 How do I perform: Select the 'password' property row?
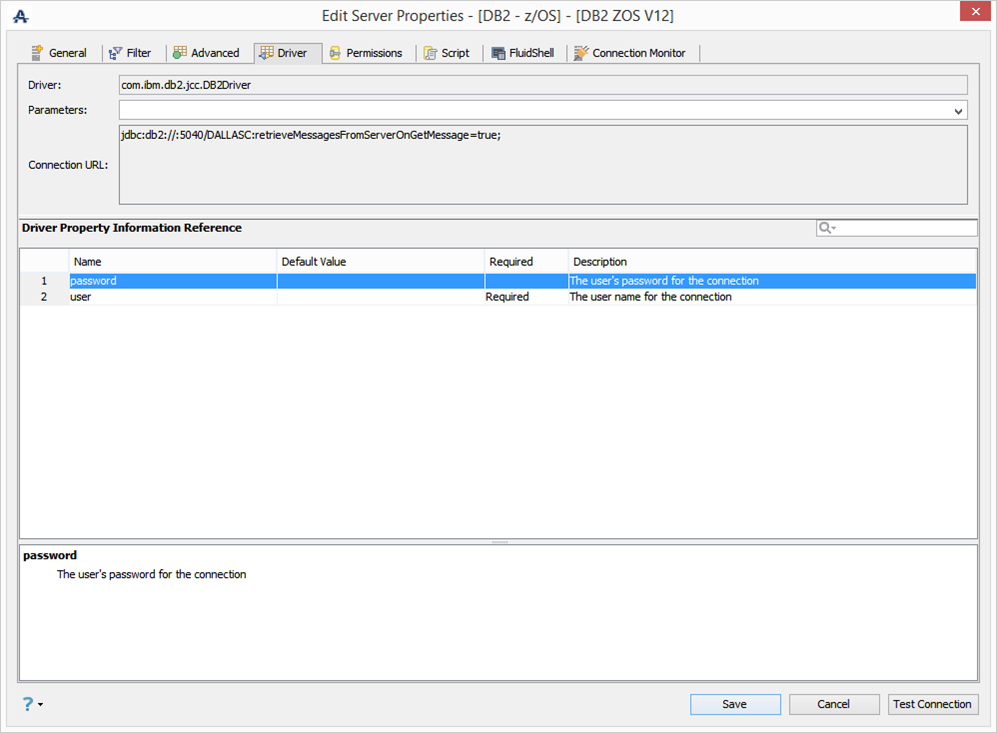point(498,281)
